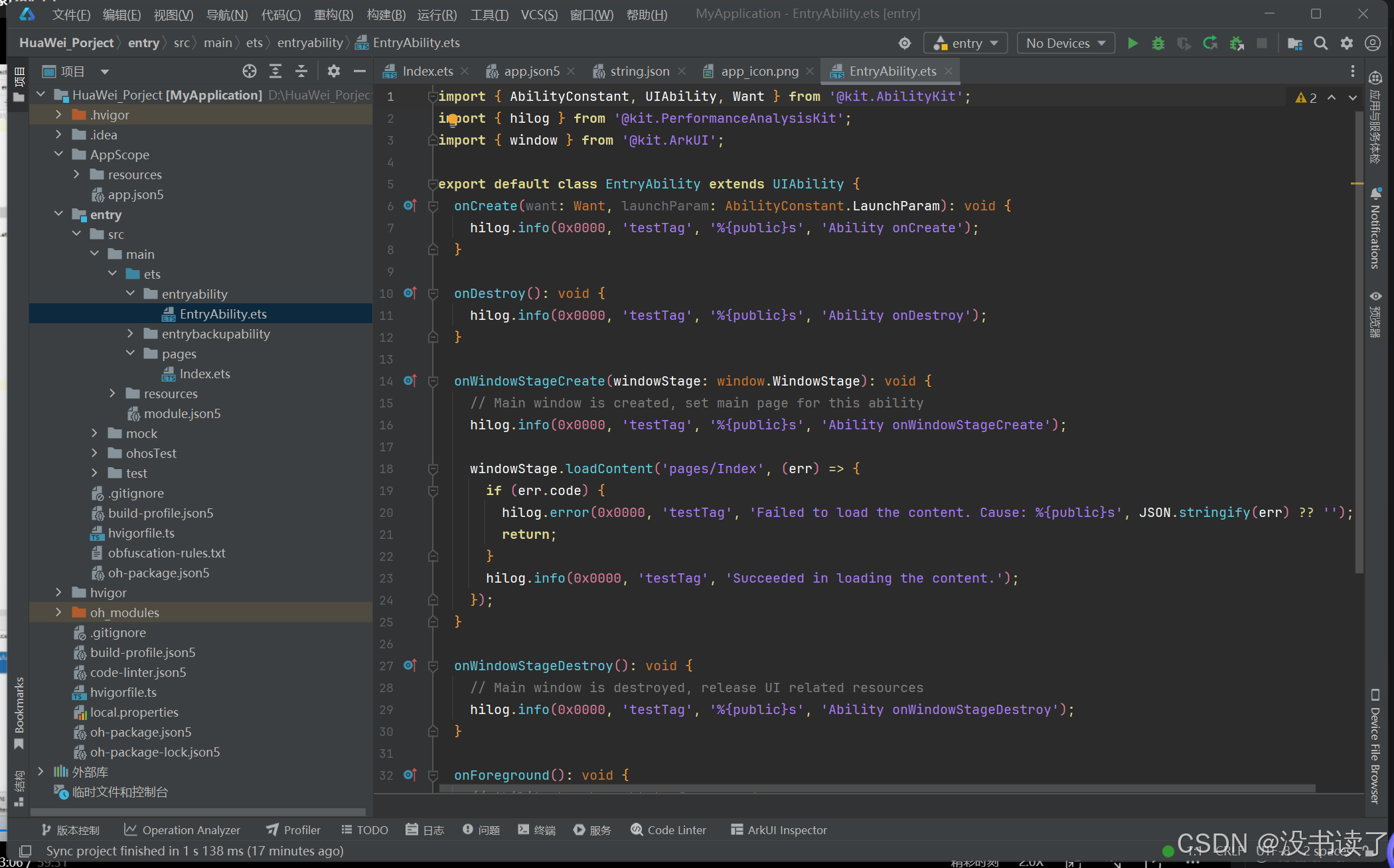Click the editor horizontal scrollbar

876,788
